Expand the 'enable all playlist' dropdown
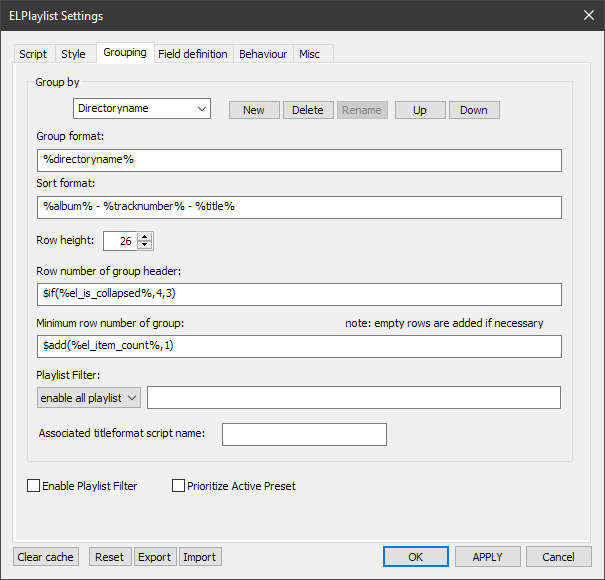Image resolution: width=605 pixels, height=580 pixels. tap(89, 398)
